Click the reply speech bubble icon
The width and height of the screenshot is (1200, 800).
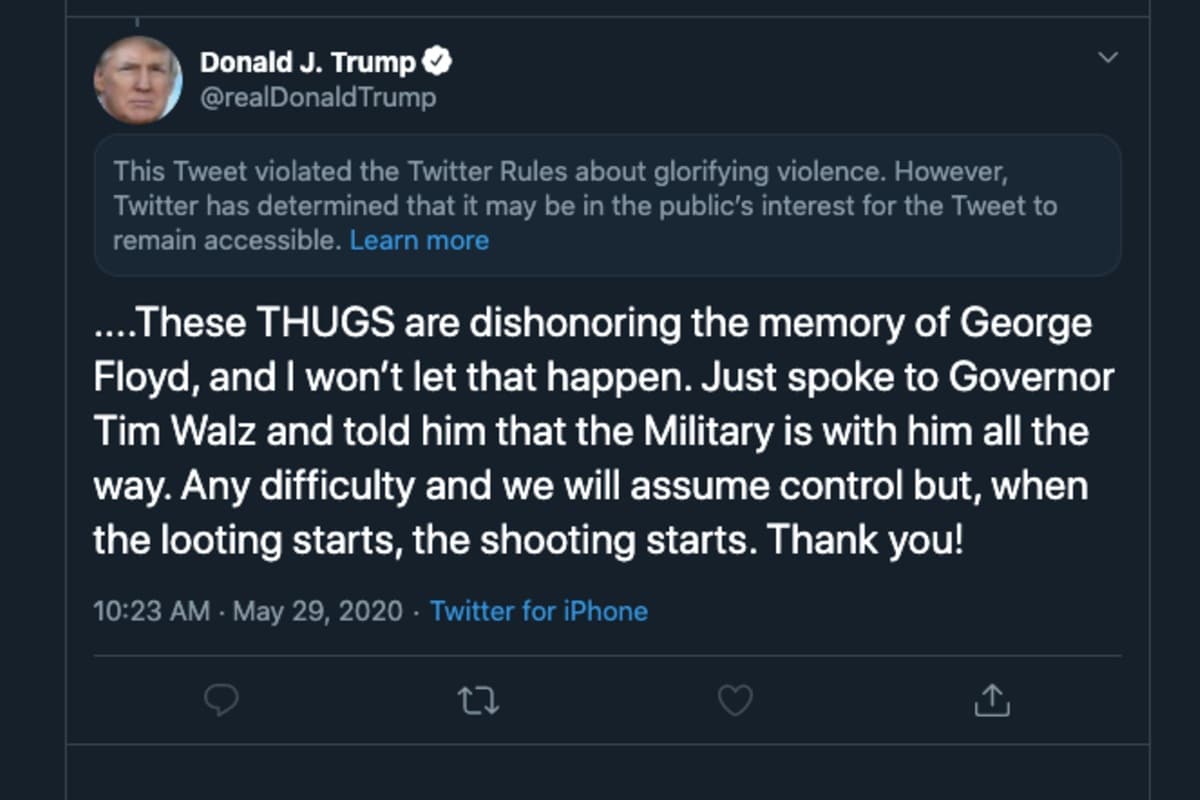click(221, 700)
